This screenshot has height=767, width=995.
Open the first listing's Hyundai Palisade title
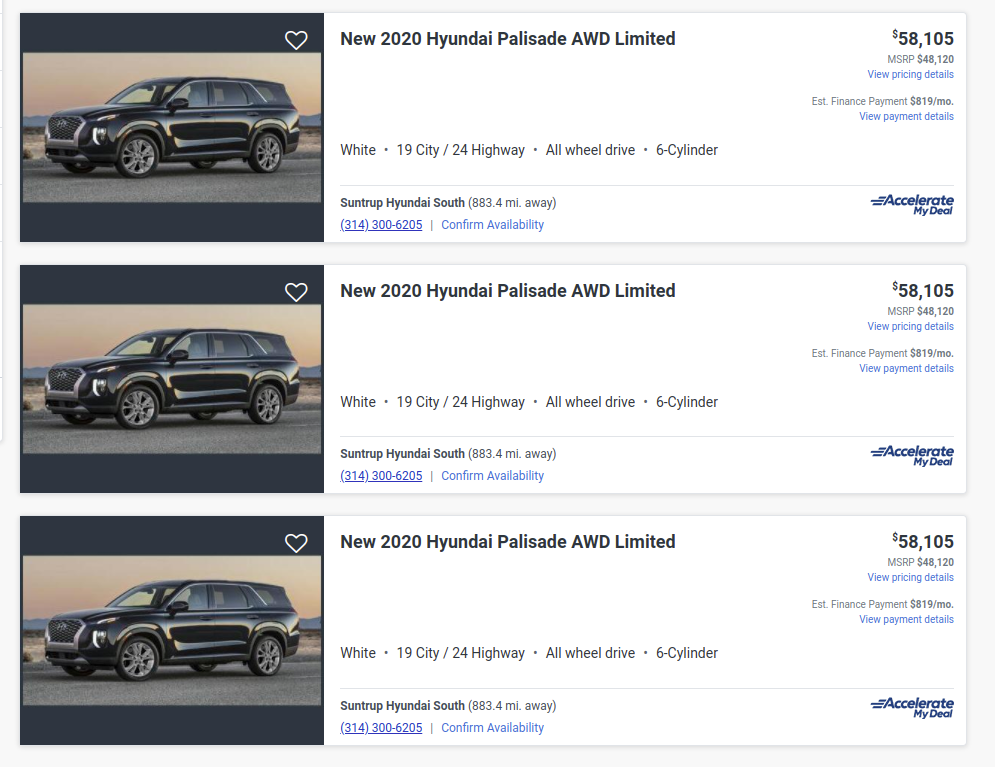pyautogui.click(x=507, y=39)
